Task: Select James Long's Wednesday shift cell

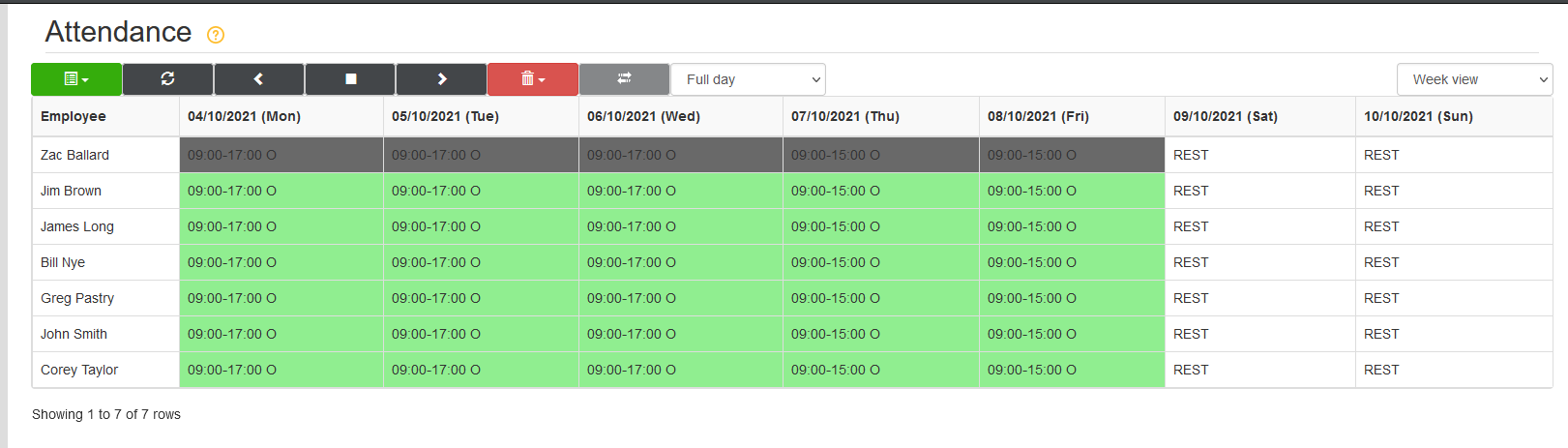Action: [681, 226]
